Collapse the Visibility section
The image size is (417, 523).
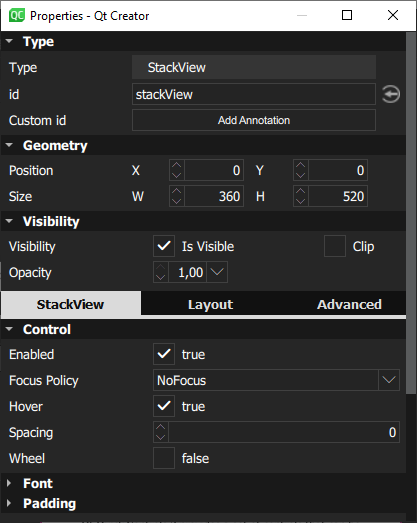[x=9, y=221]
